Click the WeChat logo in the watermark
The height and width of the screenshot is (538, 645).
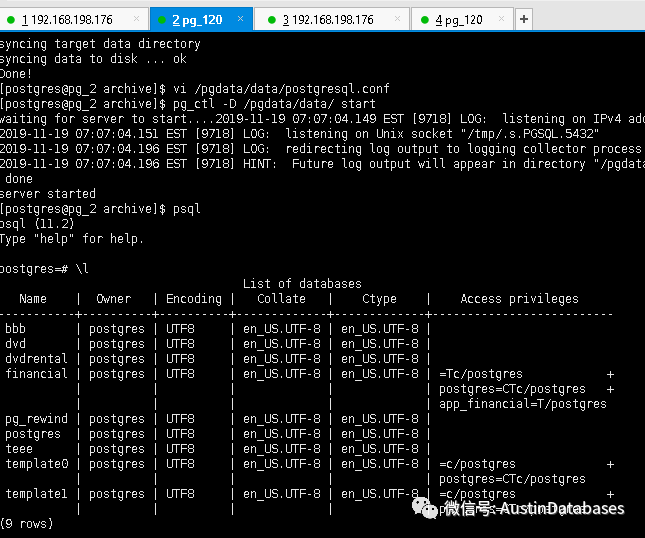424,509
